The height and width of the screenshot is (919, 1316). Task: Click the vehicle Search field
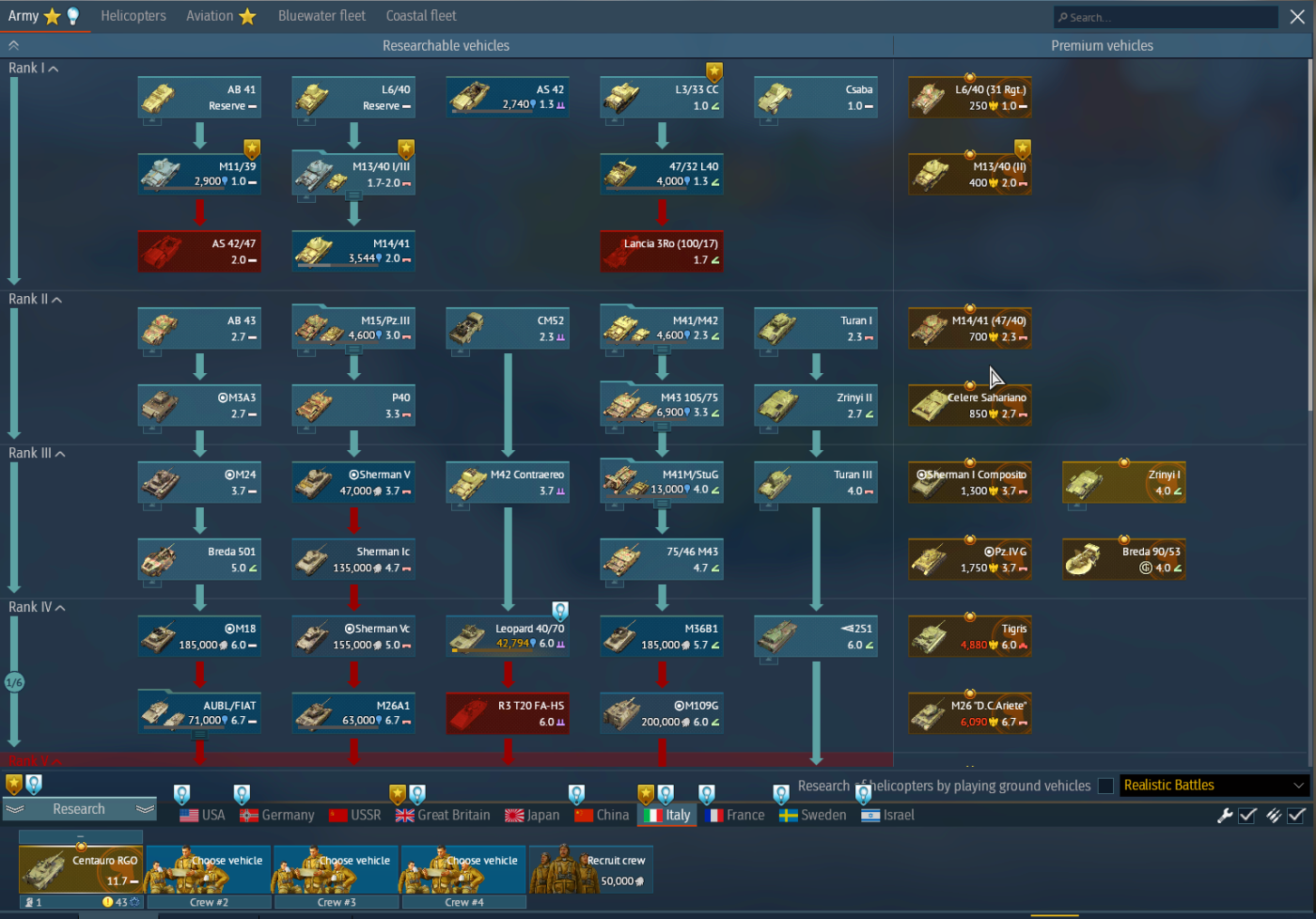pyautogui.click(x=1166, y=17)
